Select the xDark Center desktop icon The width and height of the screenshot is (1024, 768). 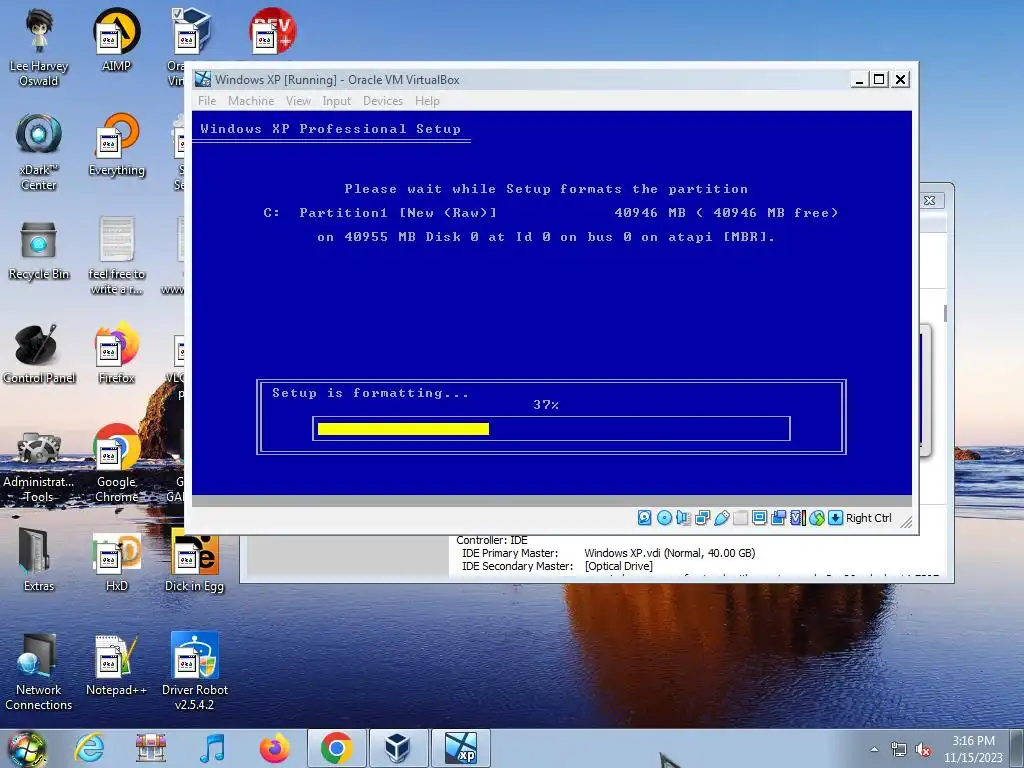coord(39,152)
